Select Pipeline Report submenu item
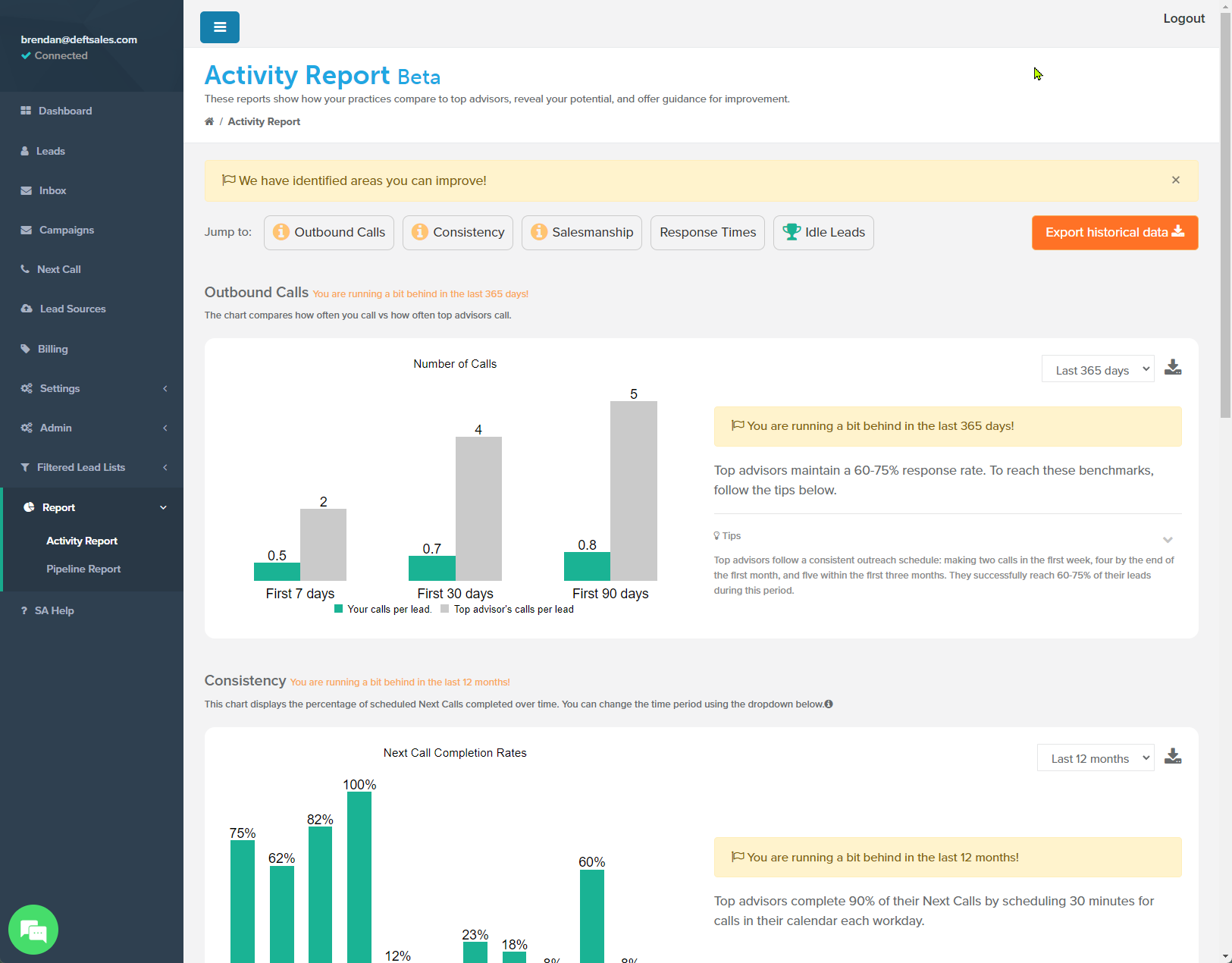 83,569
